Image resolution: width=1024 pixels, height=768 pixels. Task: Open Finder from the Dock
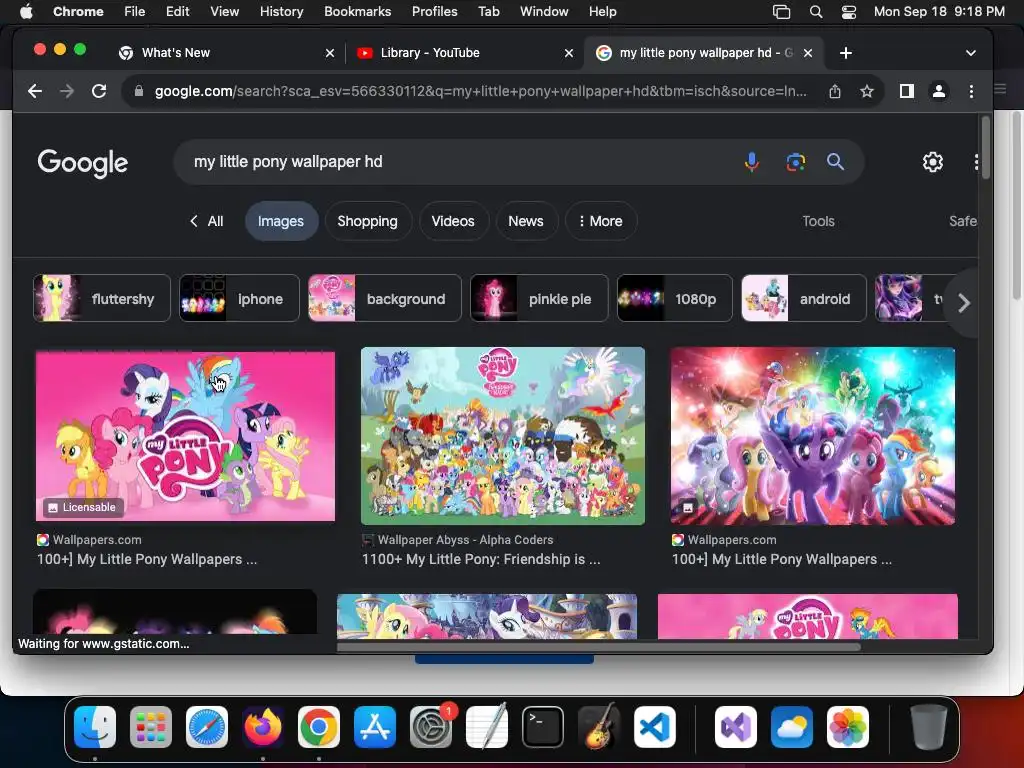[x=95, y=727]
